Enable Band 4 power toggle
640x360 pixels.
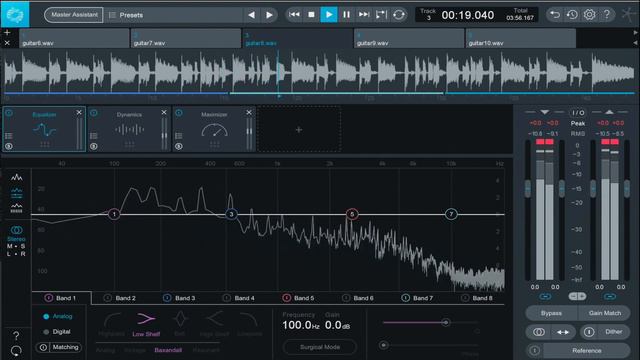tap(227, 298)
